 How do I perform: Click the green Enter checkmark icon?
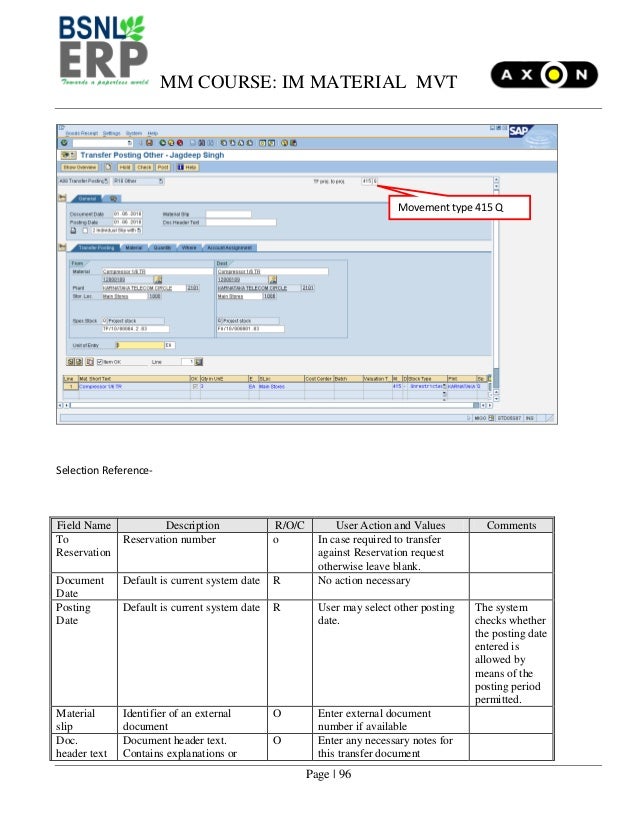pos(64,143)
